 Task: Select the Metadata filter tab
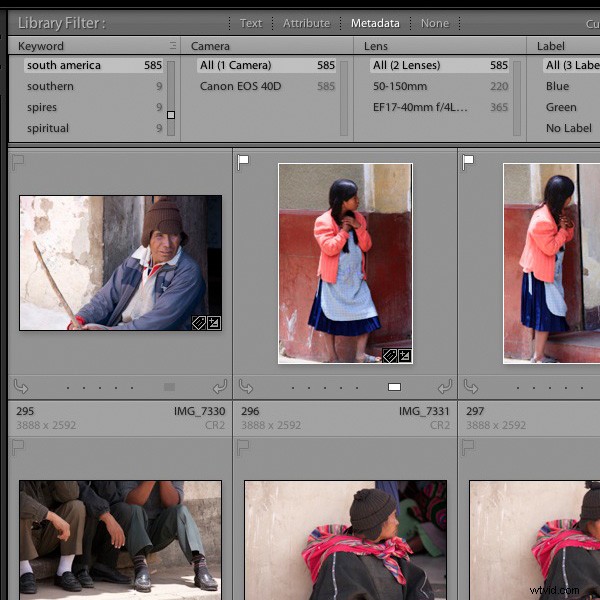coord(375,23)
